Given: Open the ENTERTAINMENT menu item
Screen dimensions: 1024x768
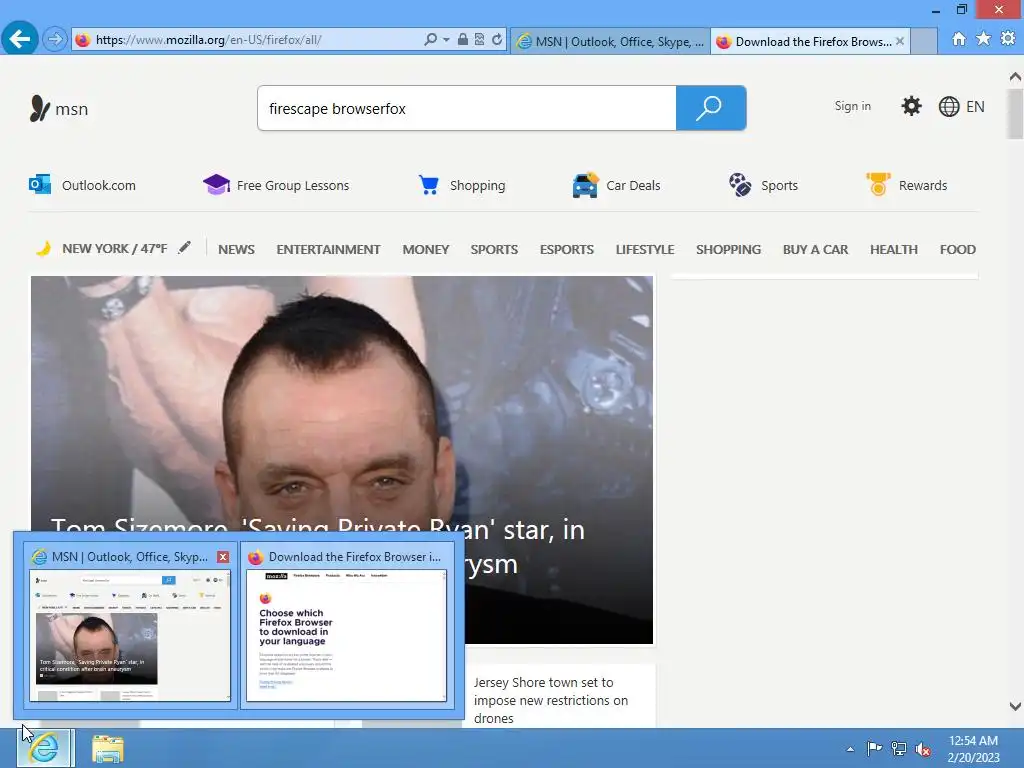Looking at the screenshot, I should click(x=328, y=249).
